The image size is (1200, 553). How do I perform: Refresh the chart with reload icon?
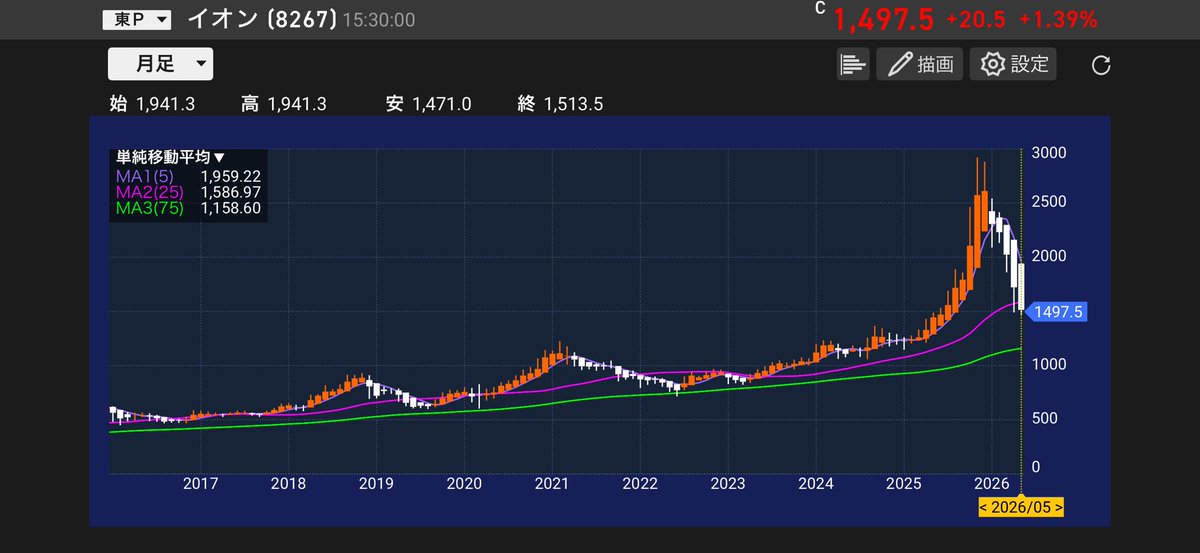1101,66
